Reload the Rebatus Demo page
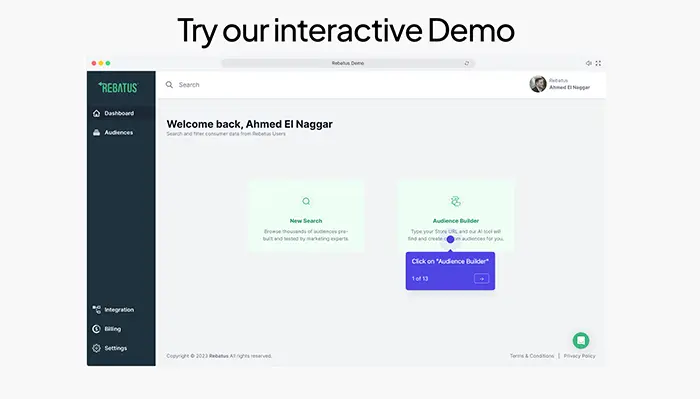Viewport: 700px width, 399px height. coord(467,63)
